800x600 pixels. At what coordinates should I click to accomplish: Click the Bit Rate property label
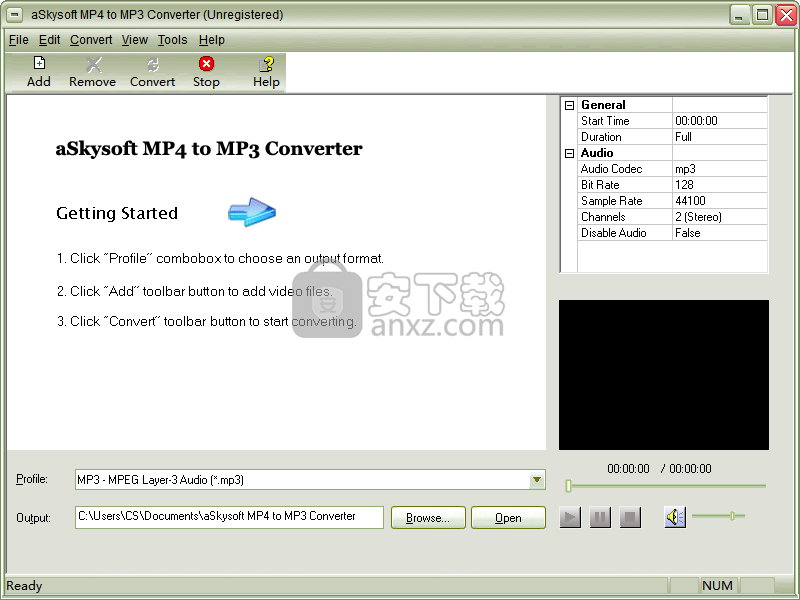(x=600, y=185)
